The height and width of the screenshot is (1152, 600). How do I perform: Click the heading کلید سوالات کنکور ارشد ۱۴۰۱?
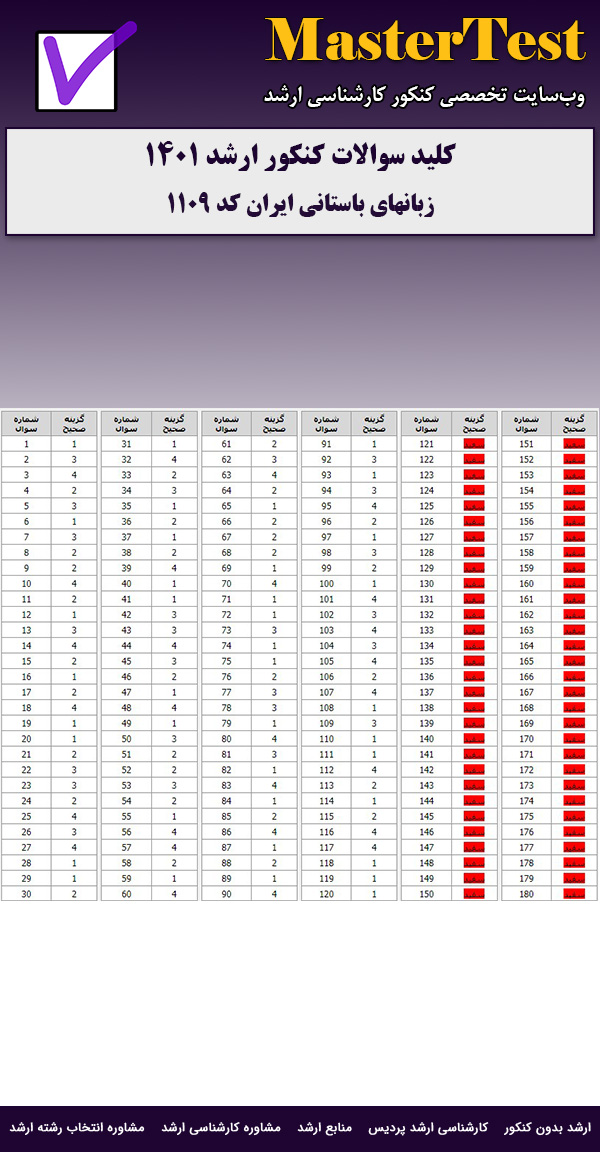pyautogui.click(x=300, y=157)
